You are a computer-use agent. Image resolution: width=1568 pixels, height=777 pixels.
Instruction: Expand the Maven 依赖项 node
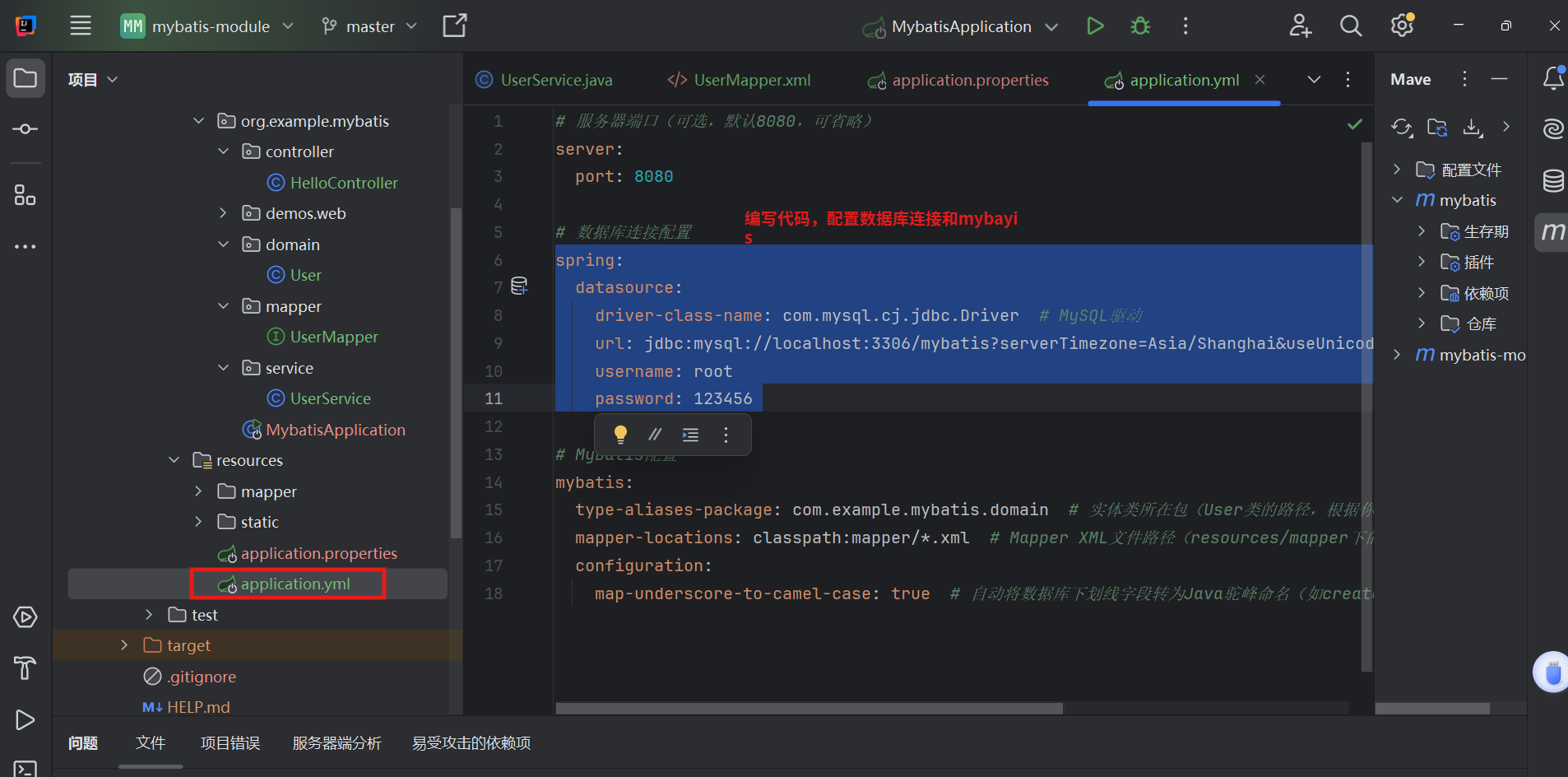(1421, 293)
